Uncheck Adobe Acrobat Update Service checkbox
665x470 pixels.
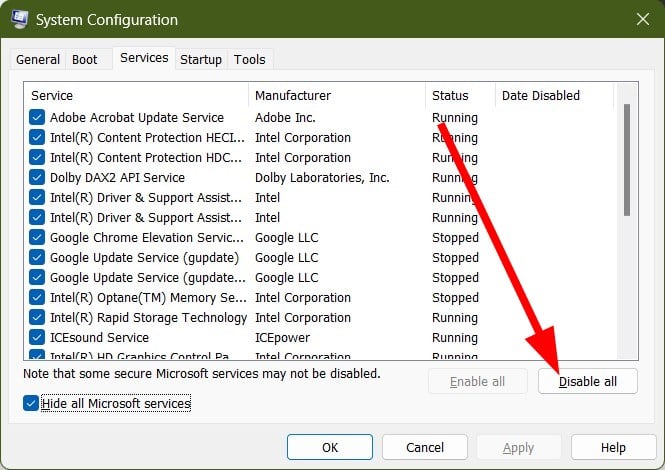point(37,117)
